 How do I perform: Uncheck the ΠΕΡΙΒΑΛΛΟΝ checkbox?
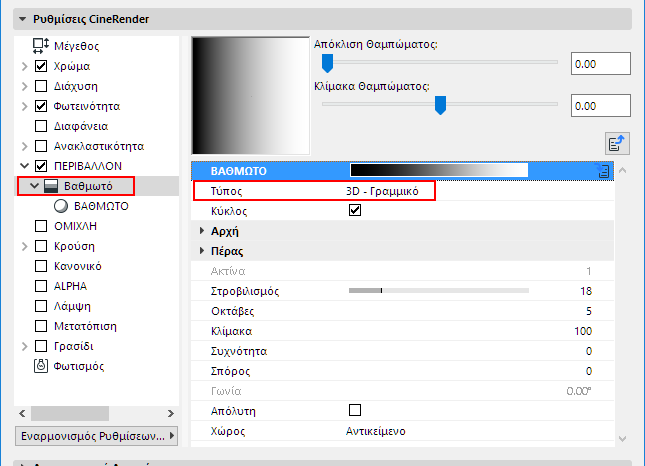tap(41, 166)
